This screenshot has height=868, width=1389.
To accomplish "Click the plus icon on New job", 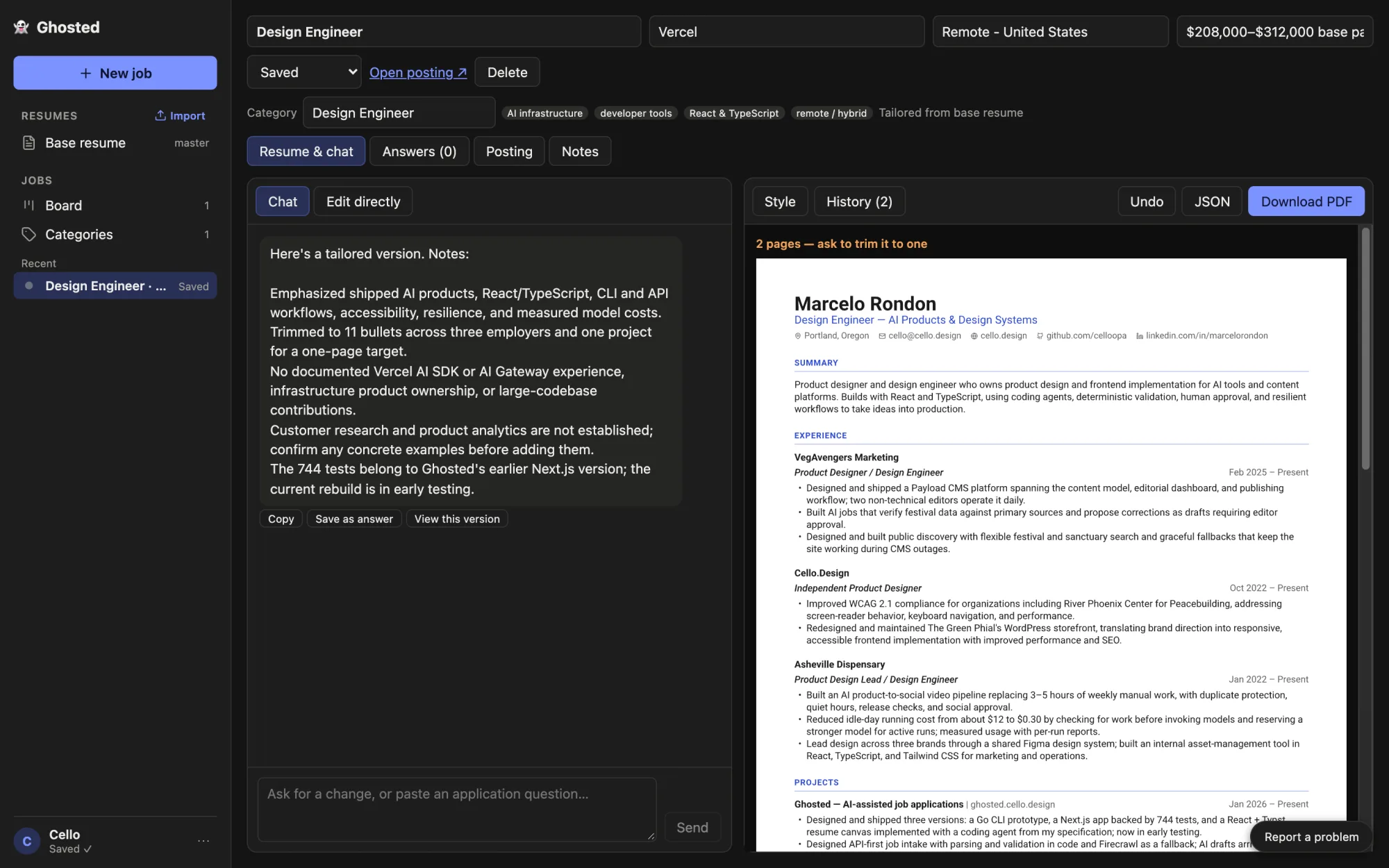I will point(85,73).
